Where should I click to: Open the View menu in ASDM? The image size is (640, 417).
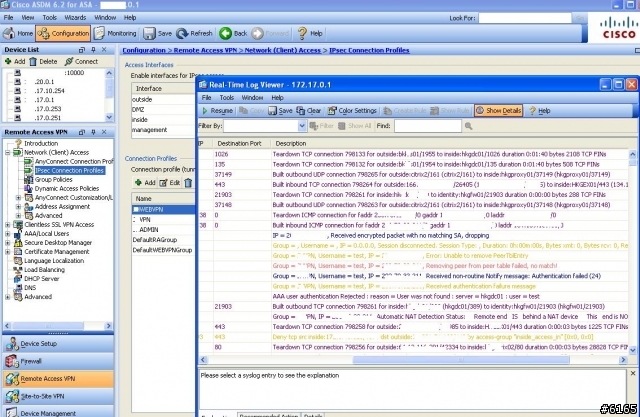point(28,18)
